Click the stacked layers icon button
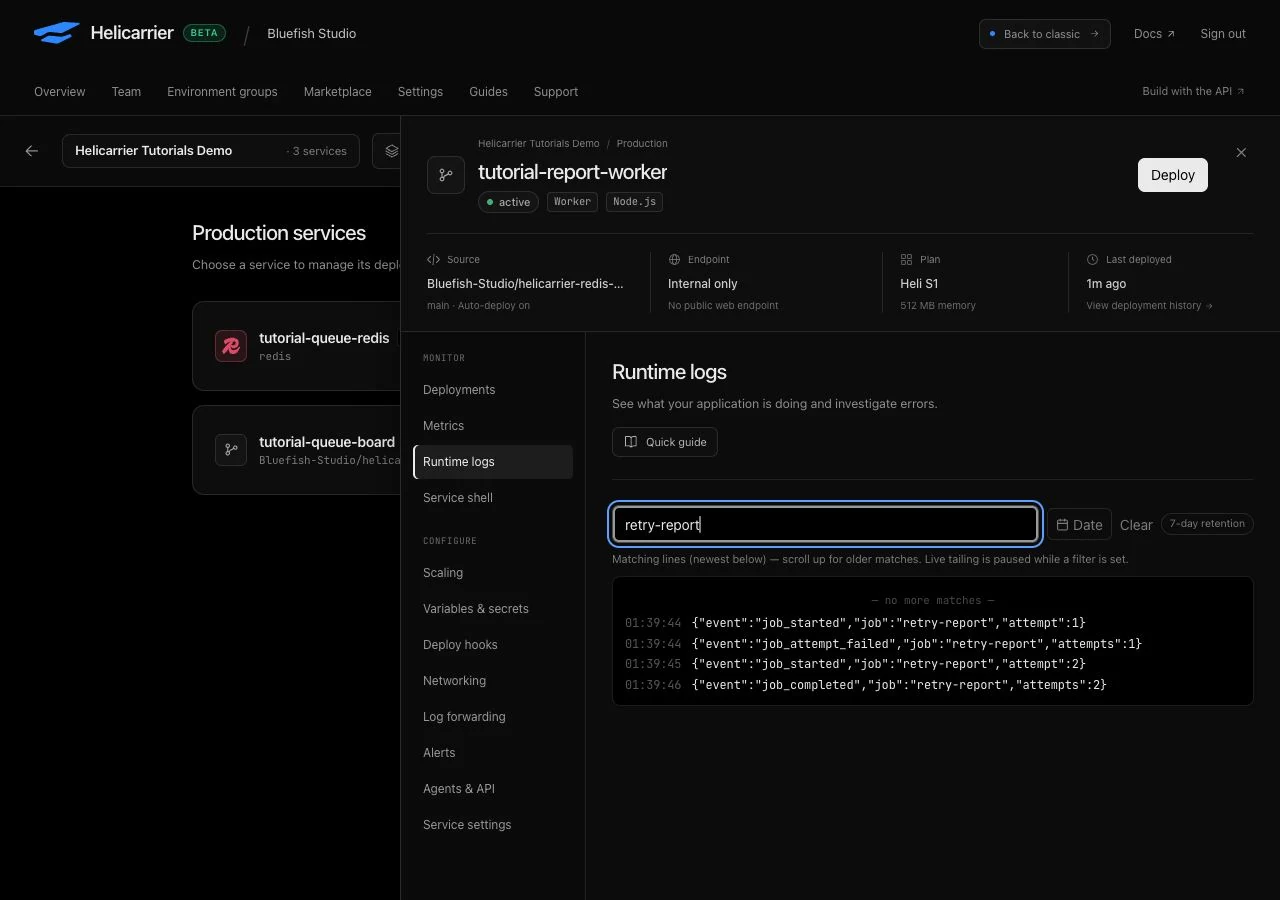1280x900 pixels. (x=390, y=151)
